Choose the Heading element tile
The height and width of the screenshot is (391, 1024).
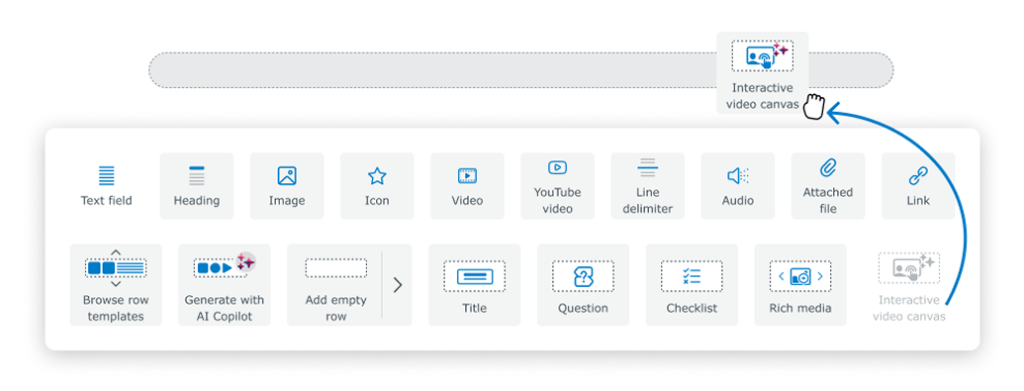[197, 186]
